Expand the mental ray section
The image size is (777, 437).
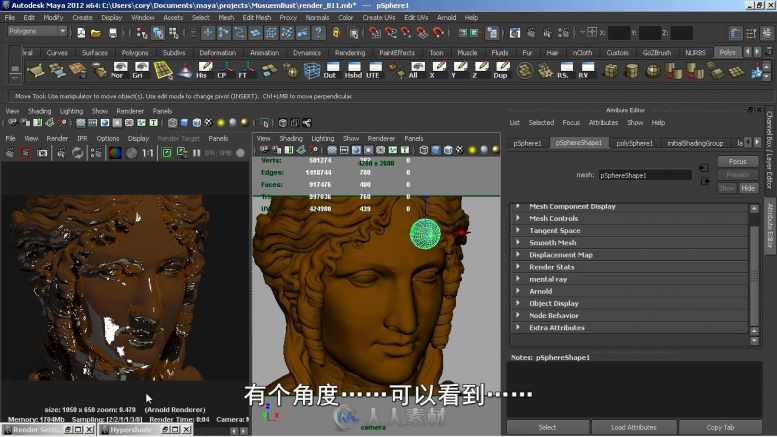[x=629, y=279]
